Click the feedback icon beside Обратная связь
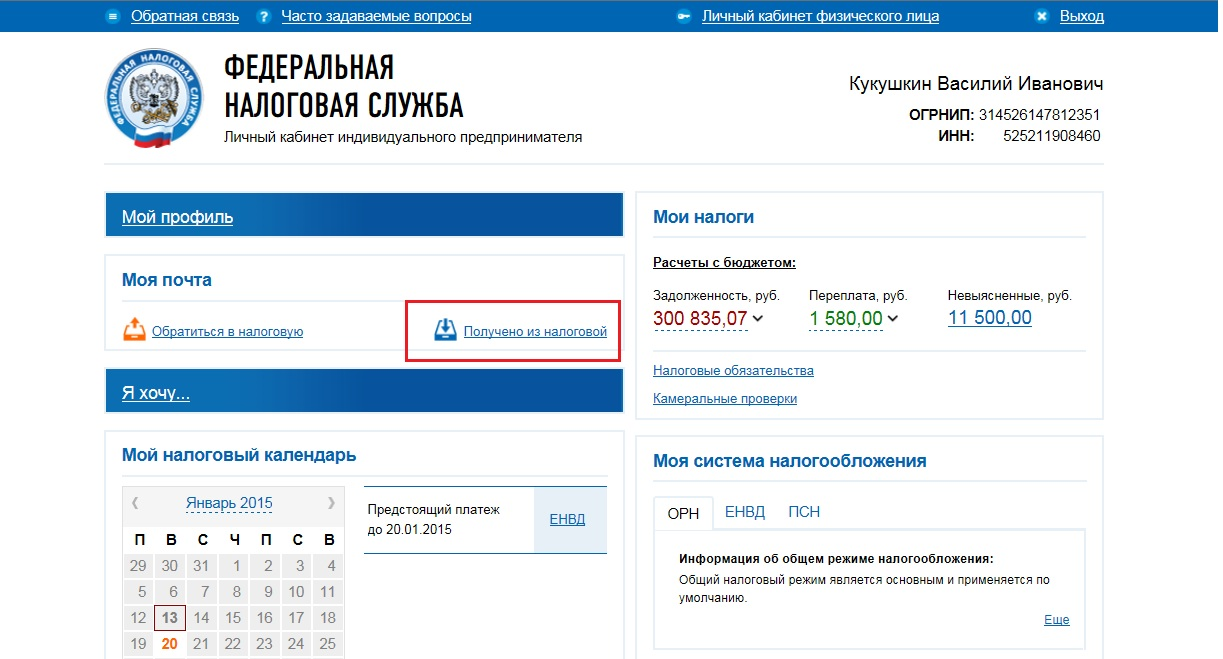Image resolution: width=1223 pixels, height=659 pixels. tap(113, 16)
